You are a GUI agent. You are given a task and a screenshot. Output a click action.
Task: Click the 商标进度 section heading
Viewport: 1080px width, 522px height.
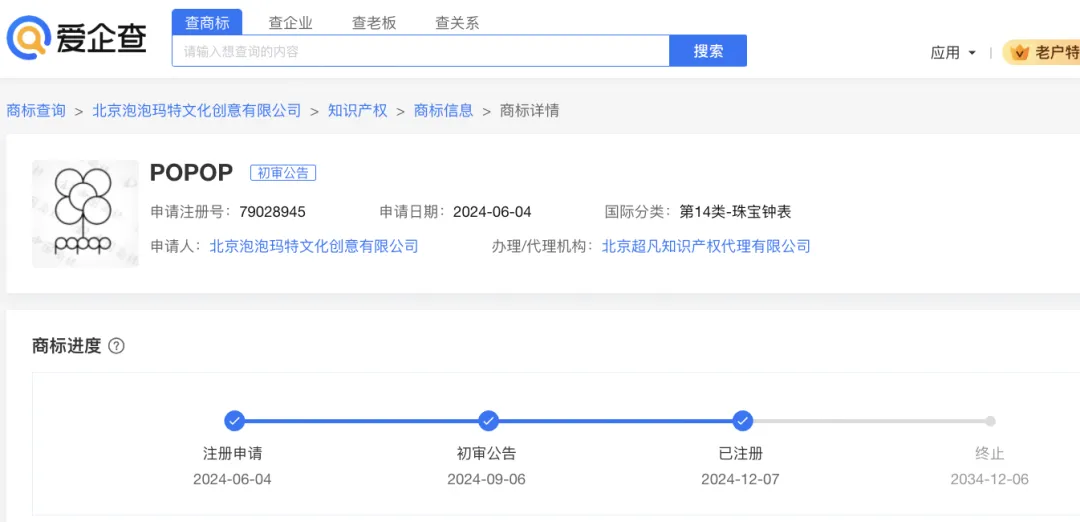pyautogui.click(x=67, y=346)
